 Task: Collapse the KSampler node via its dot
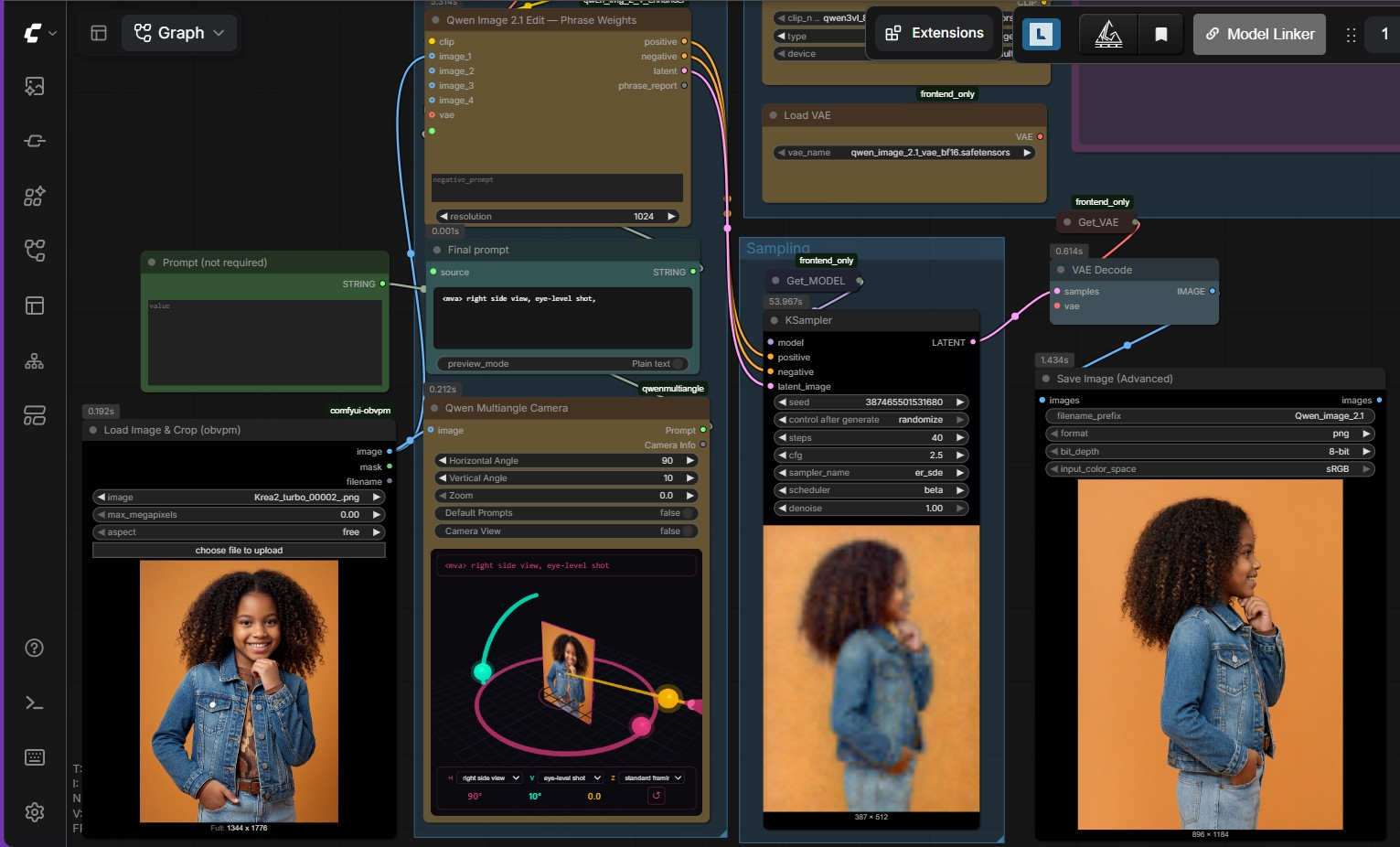774,320
